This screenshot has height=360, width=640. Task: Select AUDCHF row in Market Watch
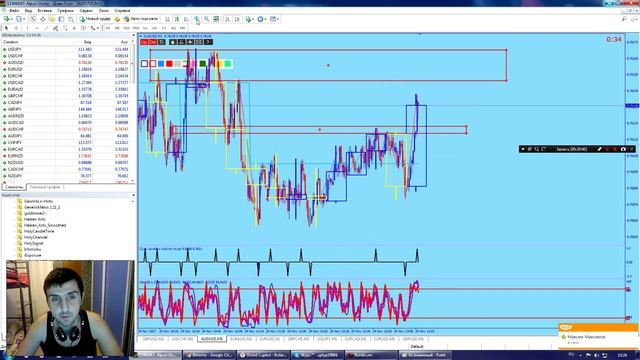(66, 129)
